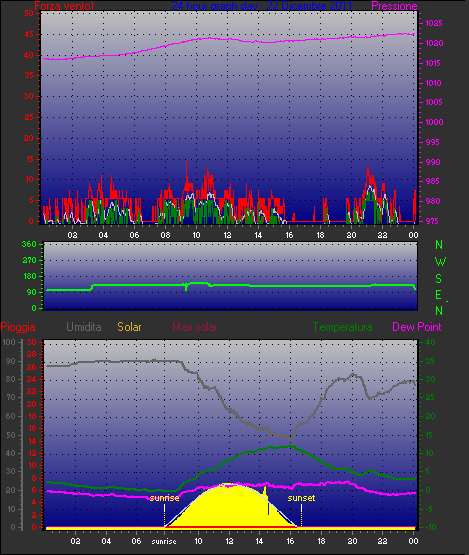Click the sunrise marker label
The image size is (469, 555).
coord(164,498)
